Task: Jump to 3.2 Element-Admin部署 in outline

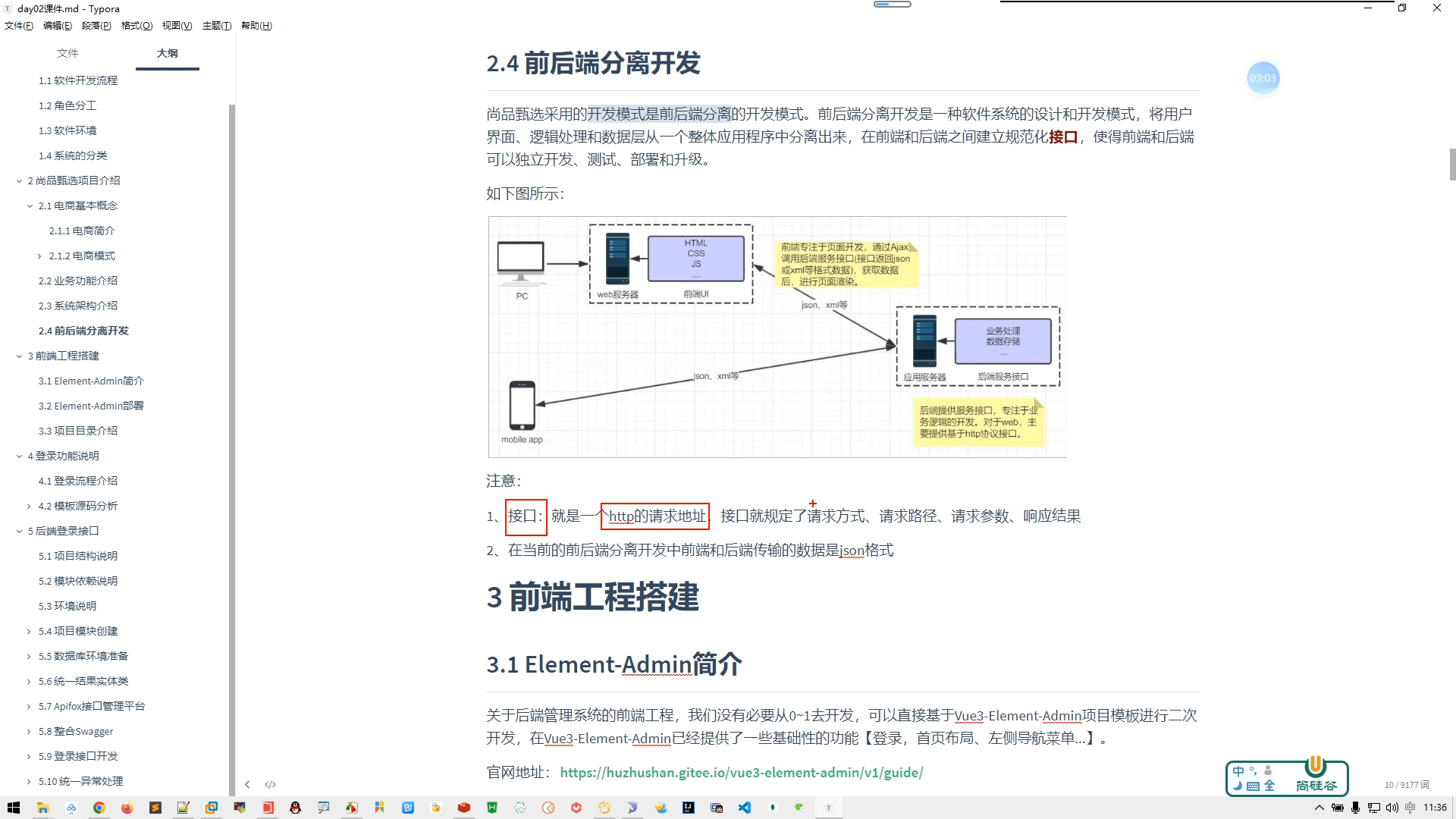Action: 91,406
